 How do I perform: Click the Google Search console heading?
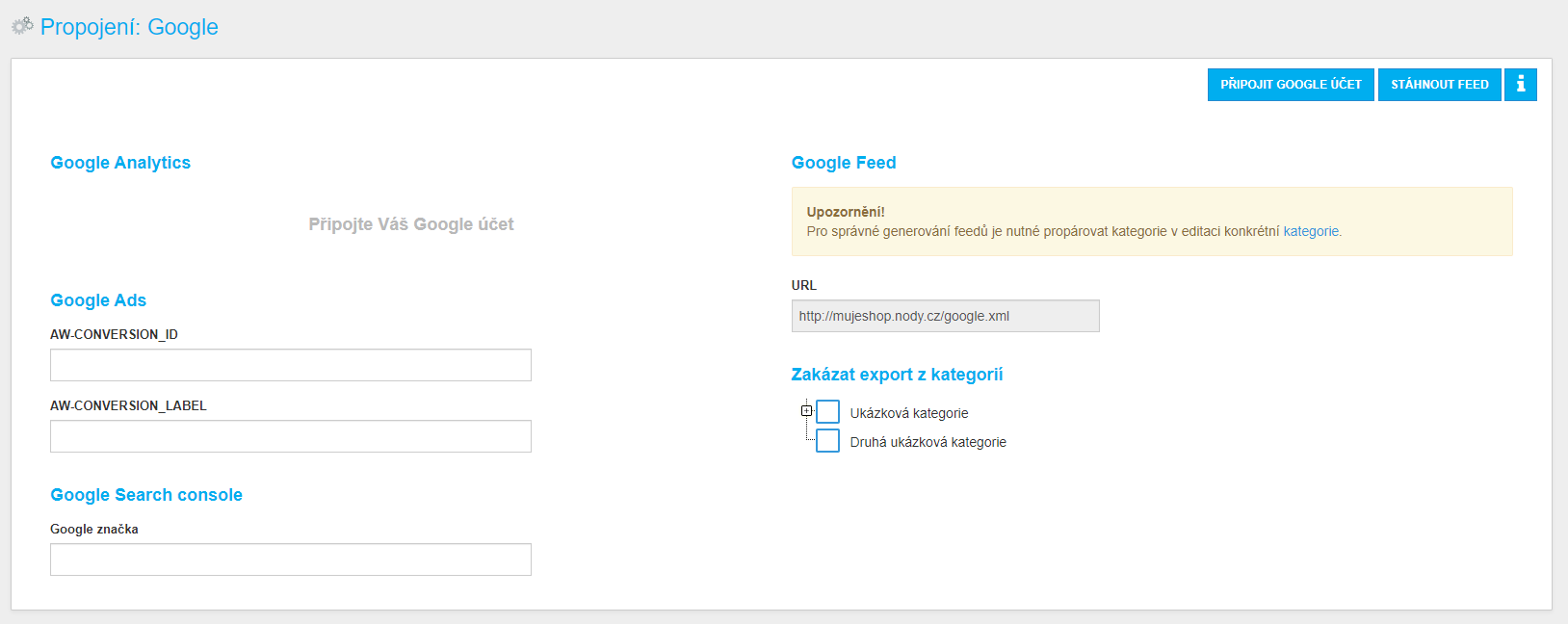click(x=146, y=495)
